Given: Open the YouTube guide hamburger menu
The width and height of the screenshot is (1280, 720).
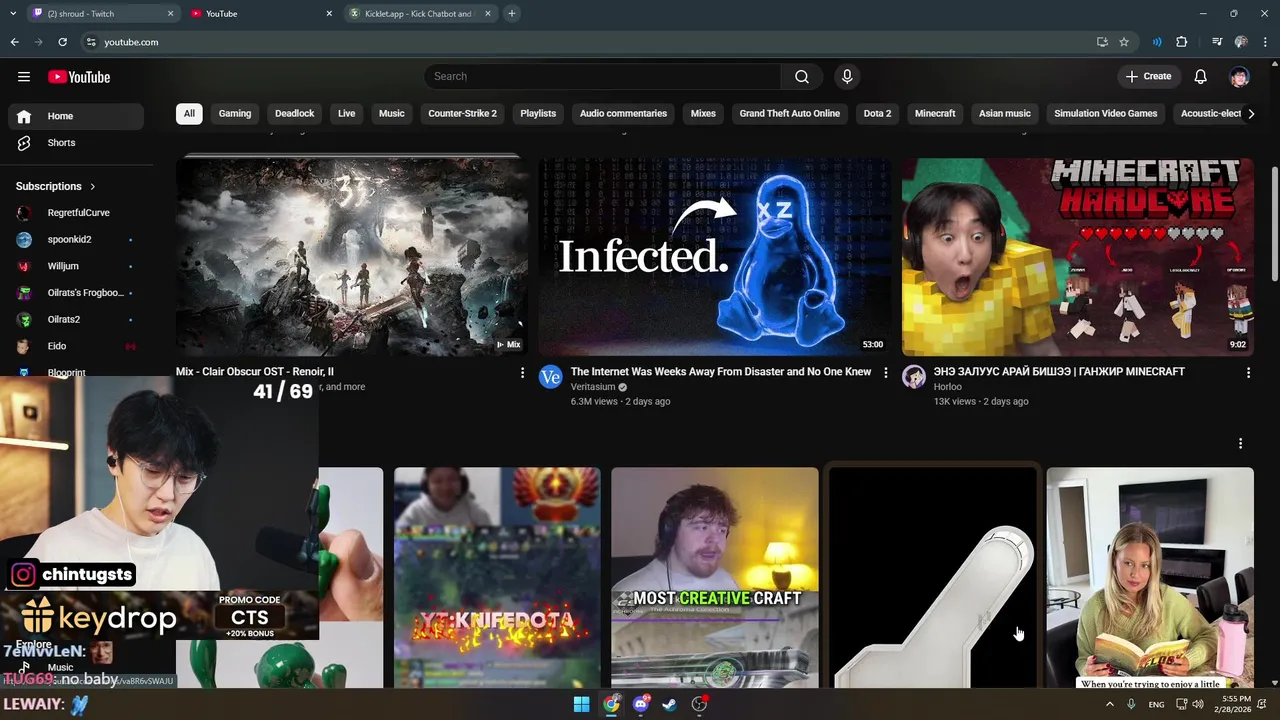Looking at the screenshot, I should (24, 77).
